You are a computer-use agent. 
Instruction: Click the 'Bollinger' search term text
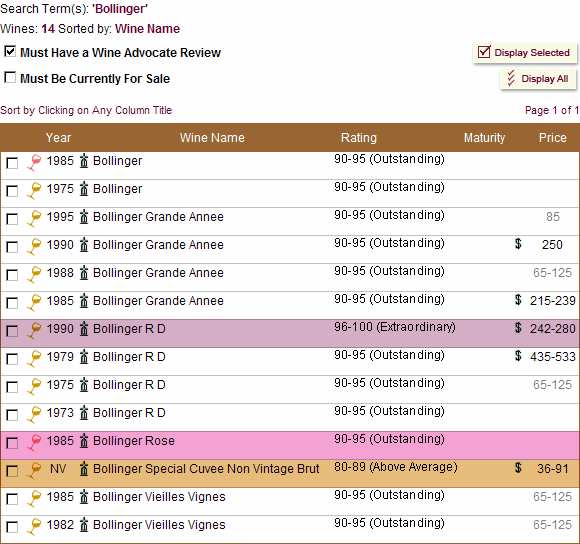coord(120,9)
